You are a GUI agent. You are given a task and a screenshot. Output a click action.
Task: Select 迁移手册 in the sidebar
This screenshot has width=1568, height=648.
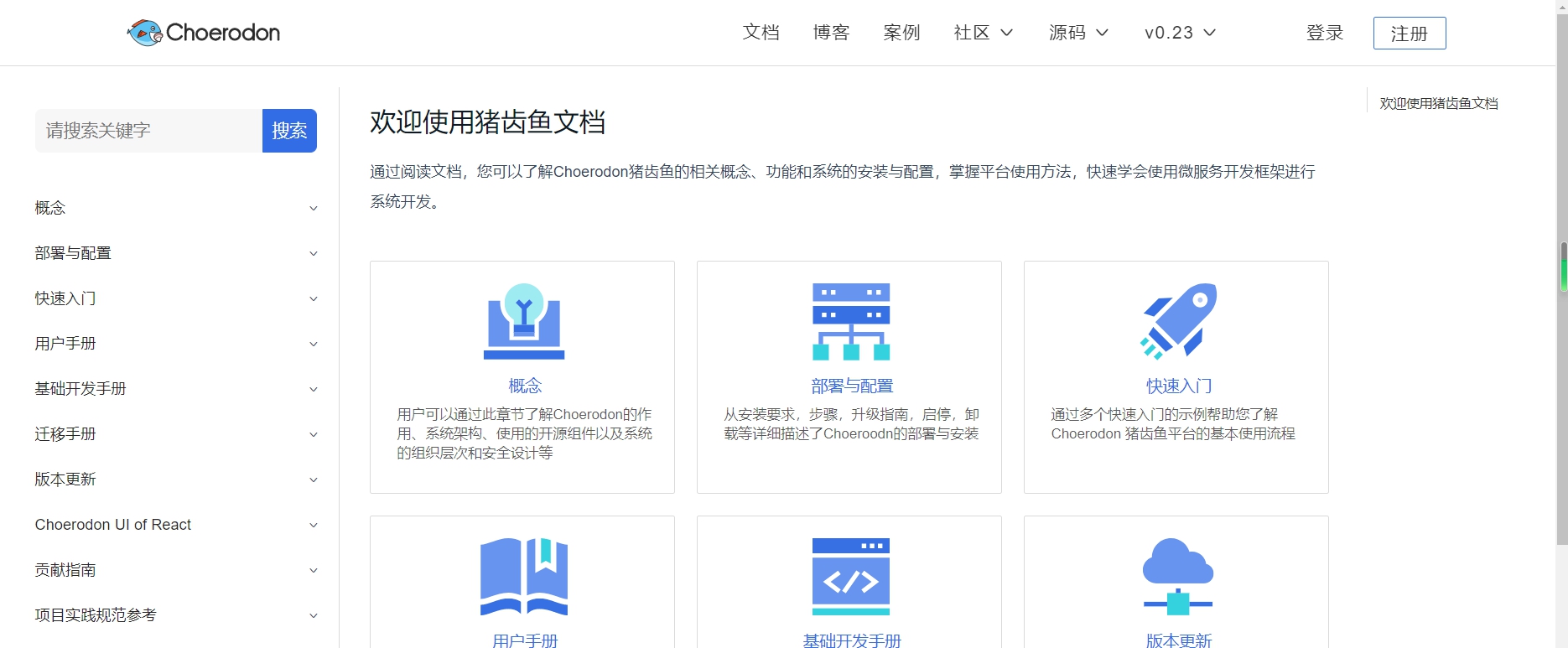[x=65, y=434]
